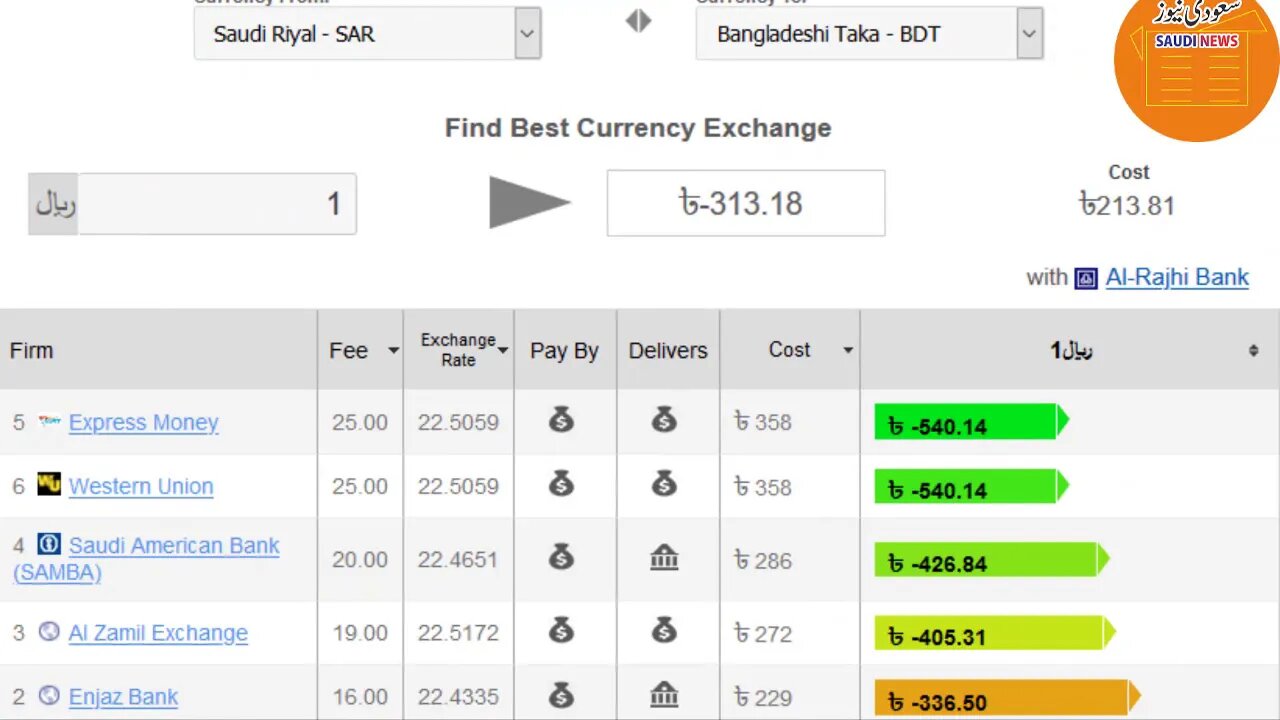This screenshot has height=720, width=1280.
Task: Sort table by Cost column arrow
Action: [848, 350]
